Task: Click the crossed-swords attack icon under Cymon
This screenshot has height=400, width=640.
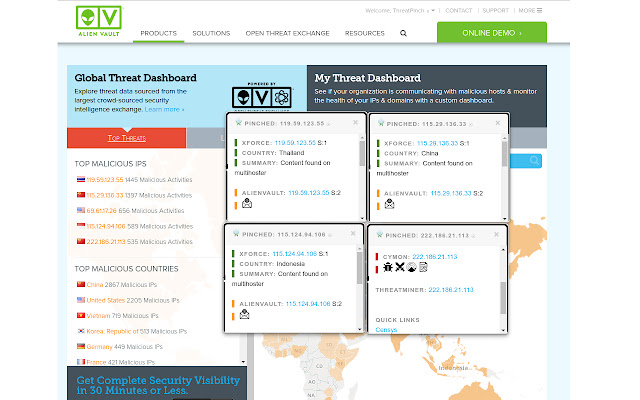Action: (400, 267)
